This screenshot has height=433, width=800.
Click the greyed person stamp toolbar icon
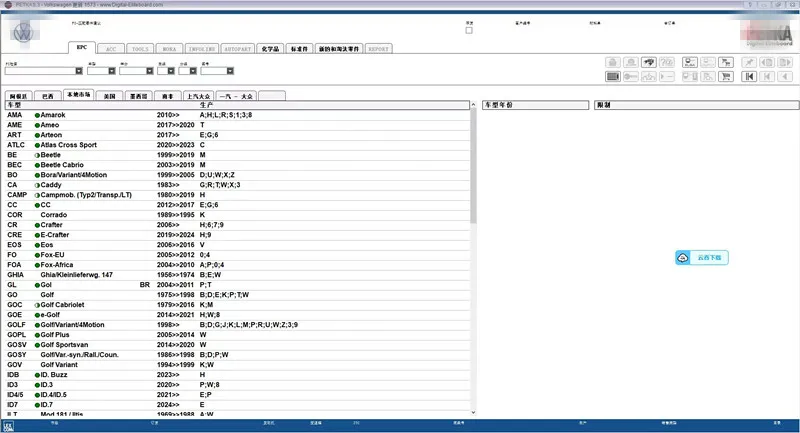[x=631, y=62]
